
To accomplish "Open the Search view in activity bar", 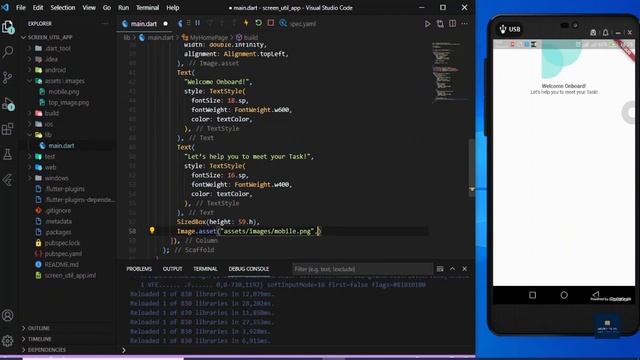I will pyautogui.click(x=8, y=52).
